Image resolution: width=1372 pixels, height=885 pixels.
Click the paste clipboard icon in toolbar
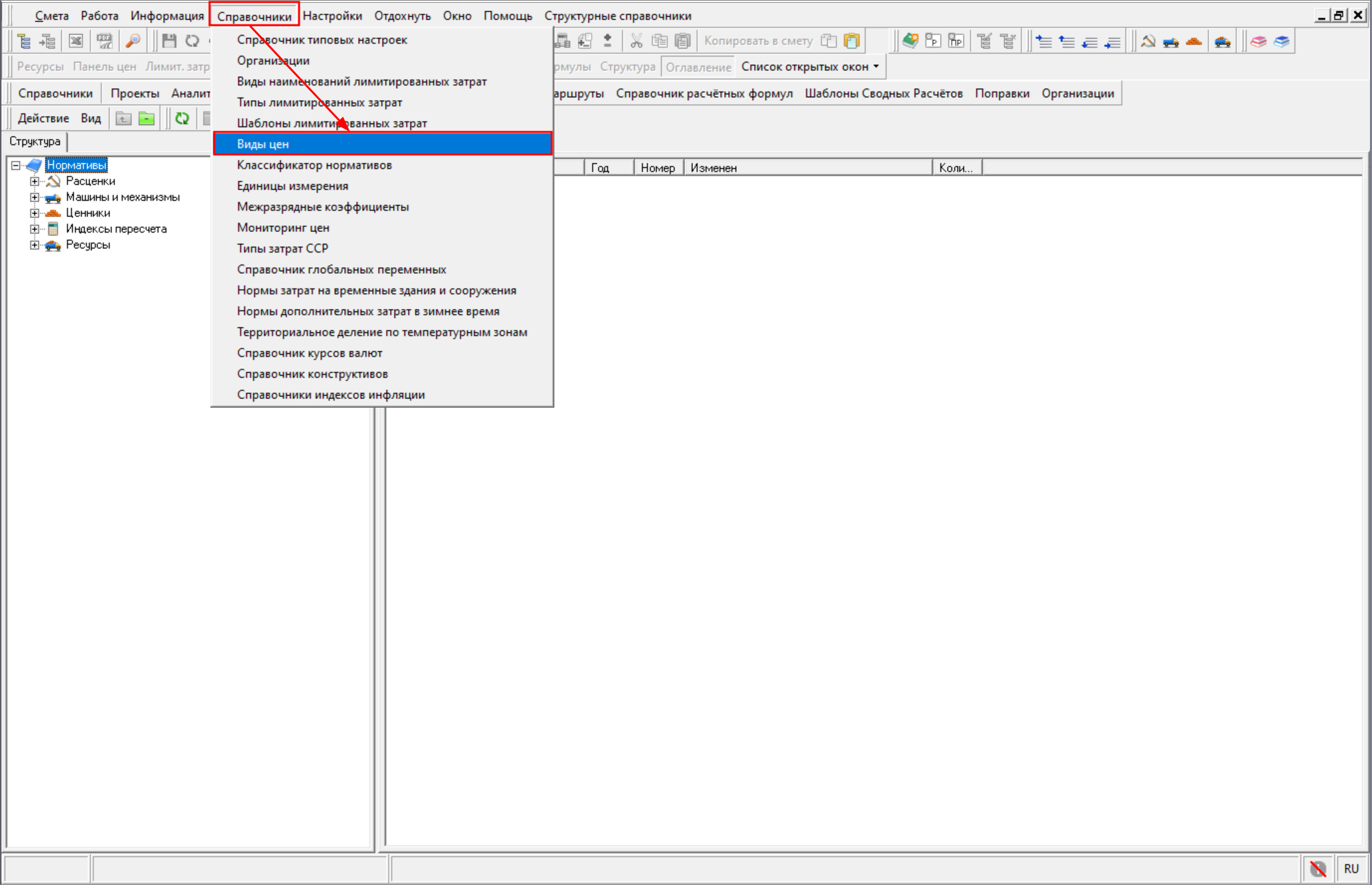[682, 41]
